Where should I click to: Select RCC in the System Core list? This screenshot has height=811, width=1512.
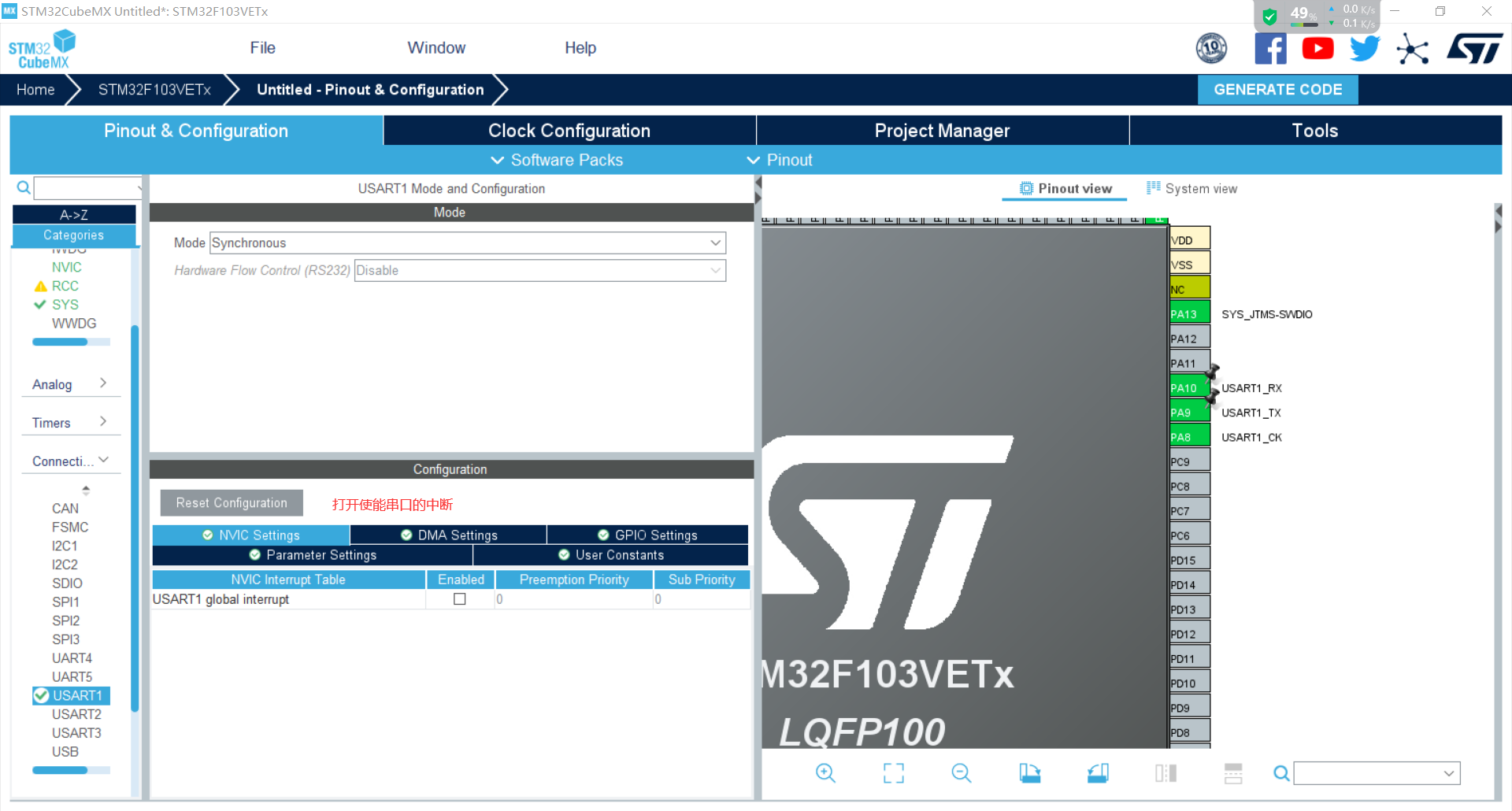65,286
